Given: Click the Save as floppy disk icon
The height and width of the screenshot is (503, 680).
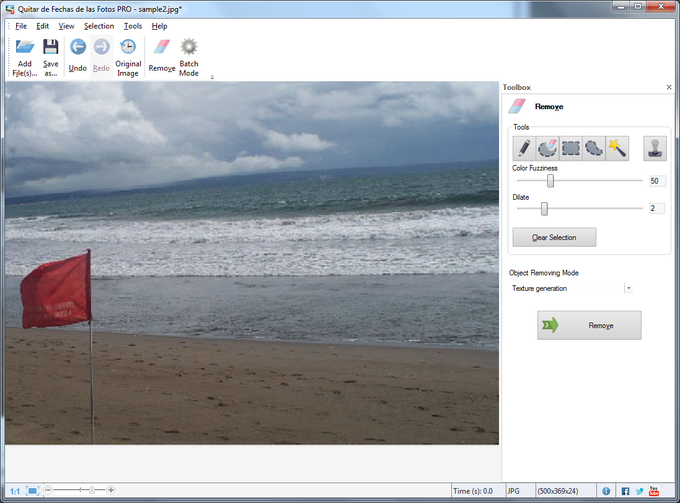Looking at the screenshot, I should click(50, 47).
